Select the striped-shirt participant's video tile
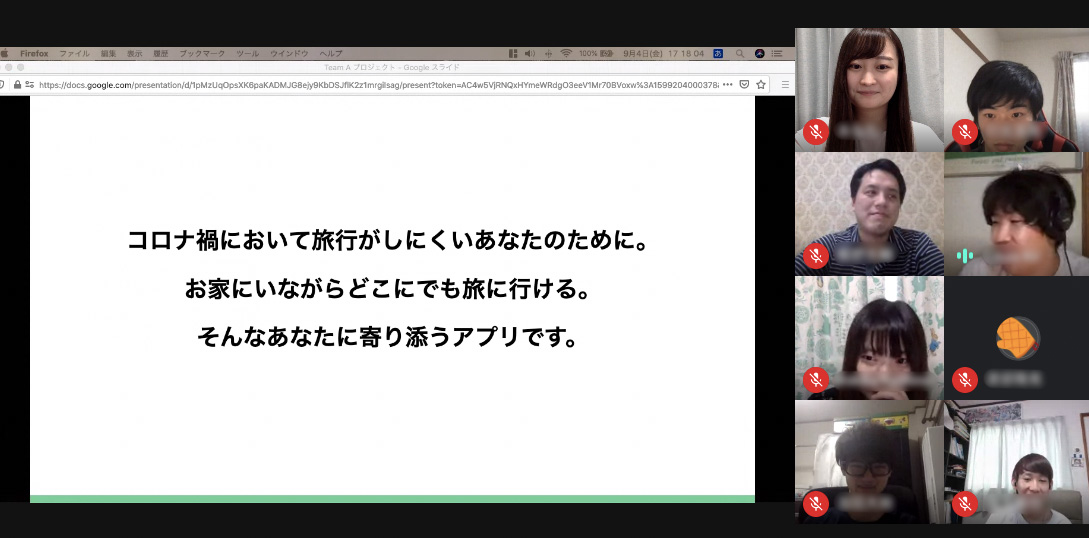The image size is (1089, 538). [x=870, y=214]
